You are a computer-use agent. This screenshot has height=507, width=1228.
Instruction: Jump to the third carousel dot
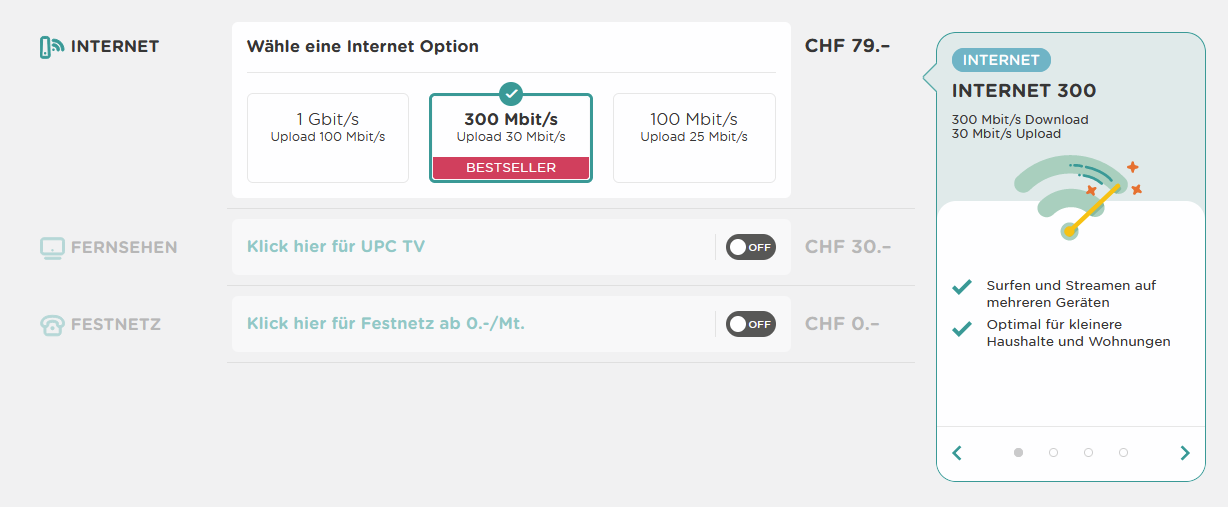(1088, 453)
